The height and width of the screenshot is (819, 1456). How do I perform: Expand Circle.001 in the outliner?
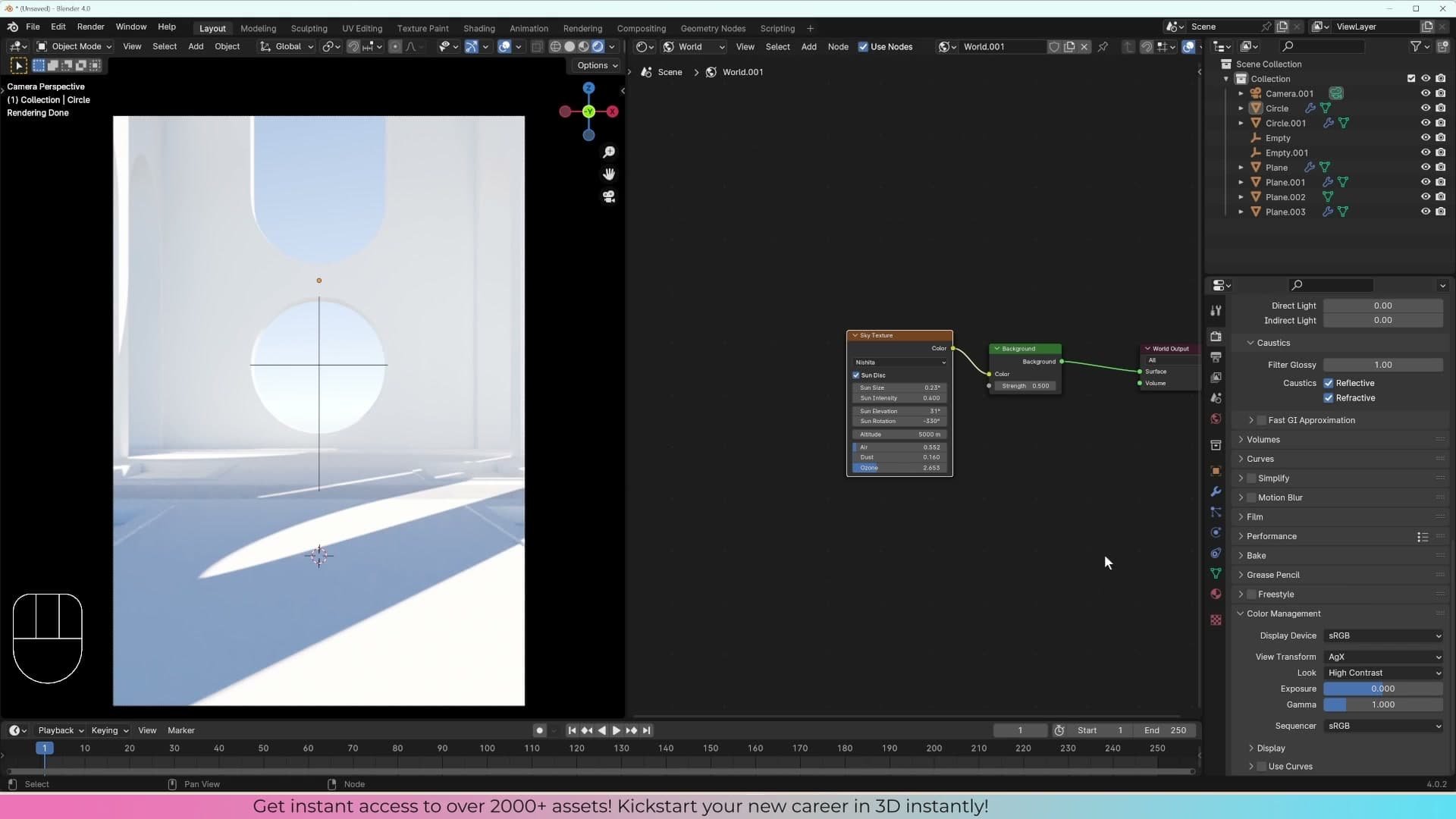pyautogui.click(x=1241, y=123)
